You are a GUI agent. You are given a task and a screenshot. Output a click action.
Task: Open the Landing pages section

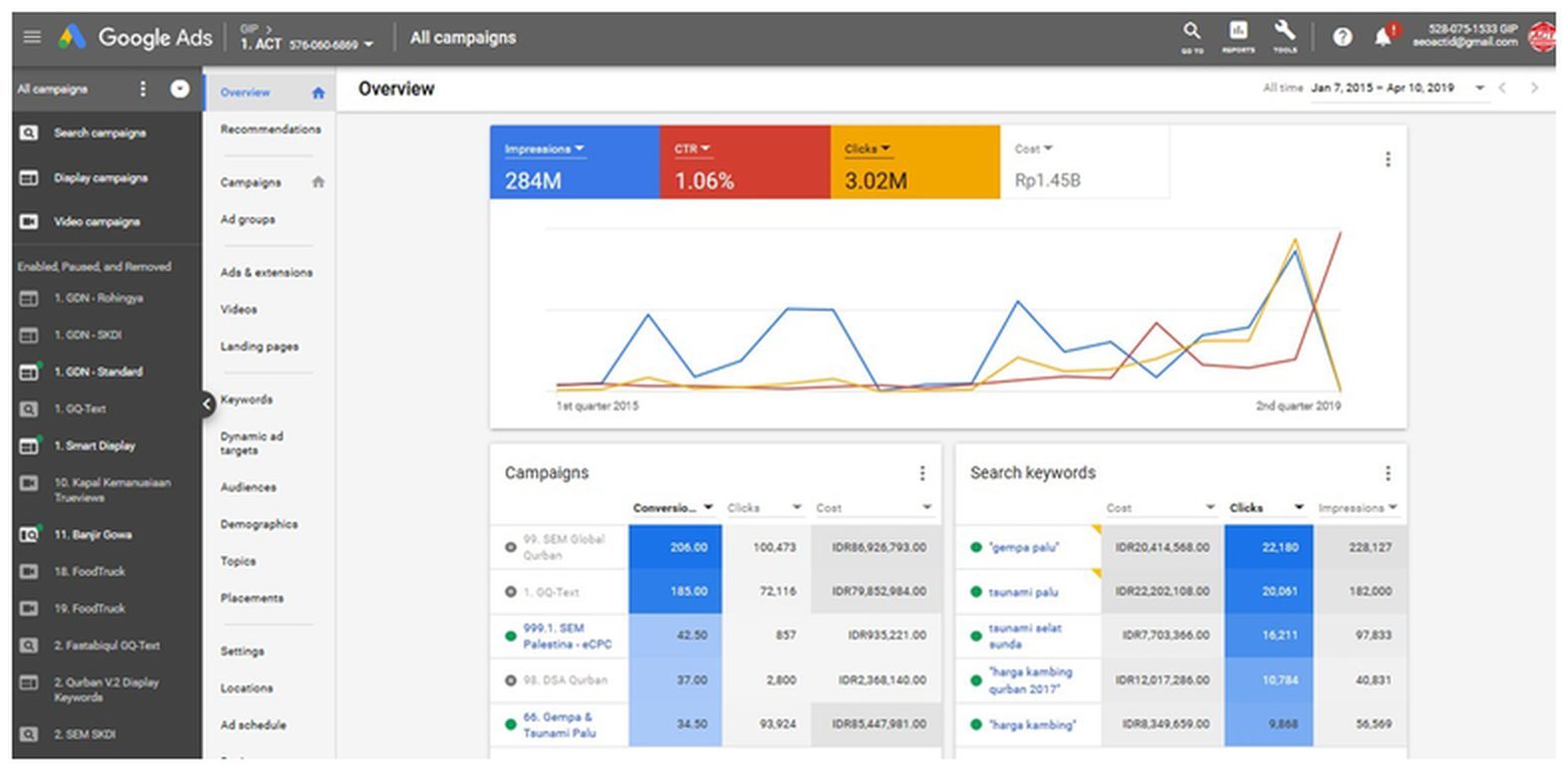coord(259,347)
